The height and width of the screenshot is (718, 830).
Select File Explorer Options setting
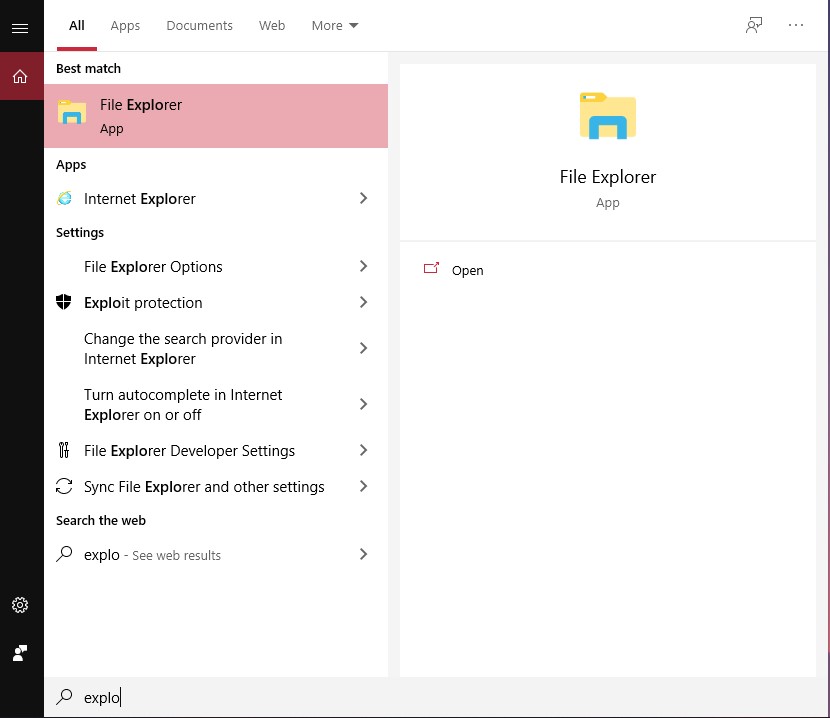(216, 266)
